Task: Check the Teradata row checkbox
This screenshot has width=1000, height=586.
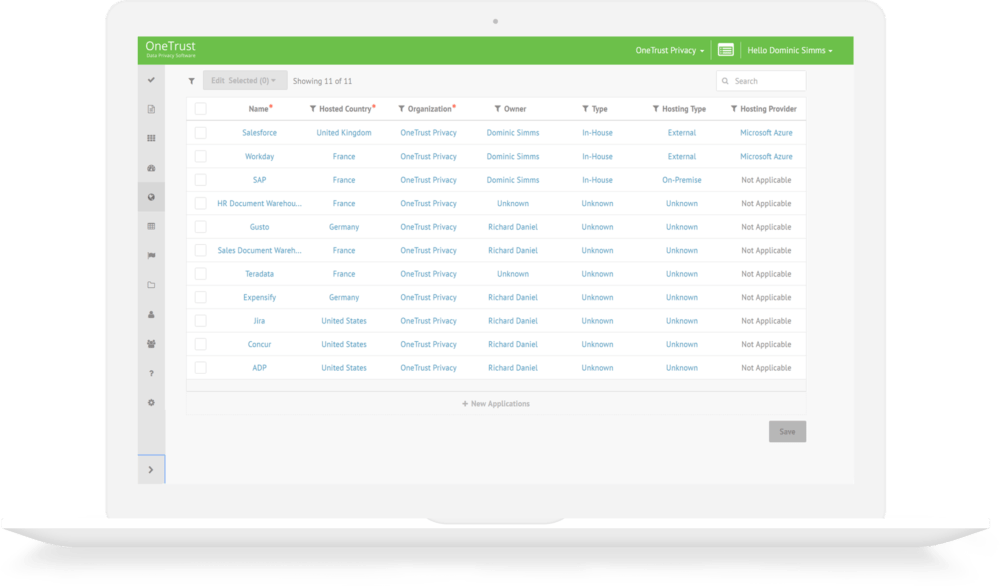Action: click(x=200, y=274)
